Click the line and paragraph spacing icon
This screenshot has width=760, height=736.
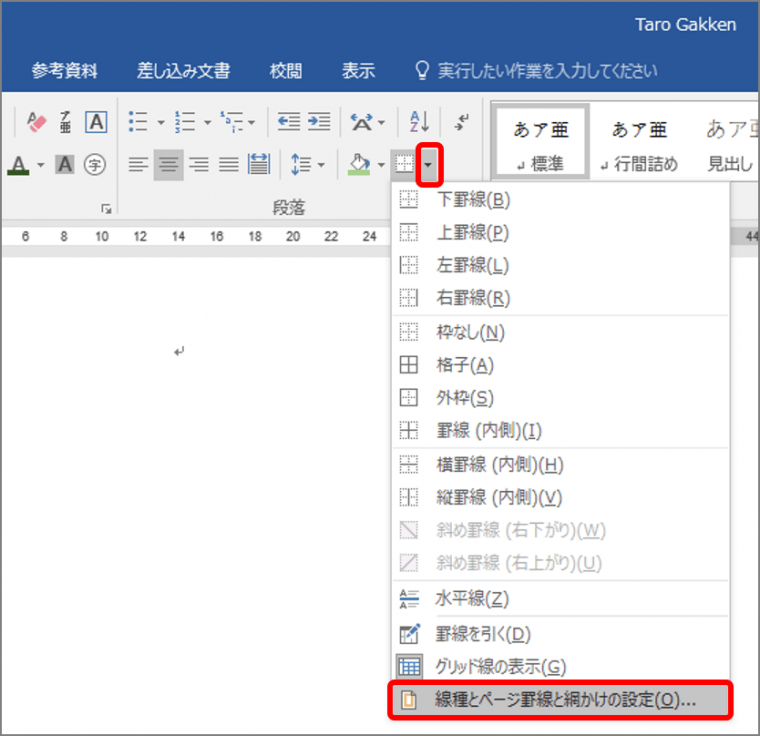coord(301,165)
